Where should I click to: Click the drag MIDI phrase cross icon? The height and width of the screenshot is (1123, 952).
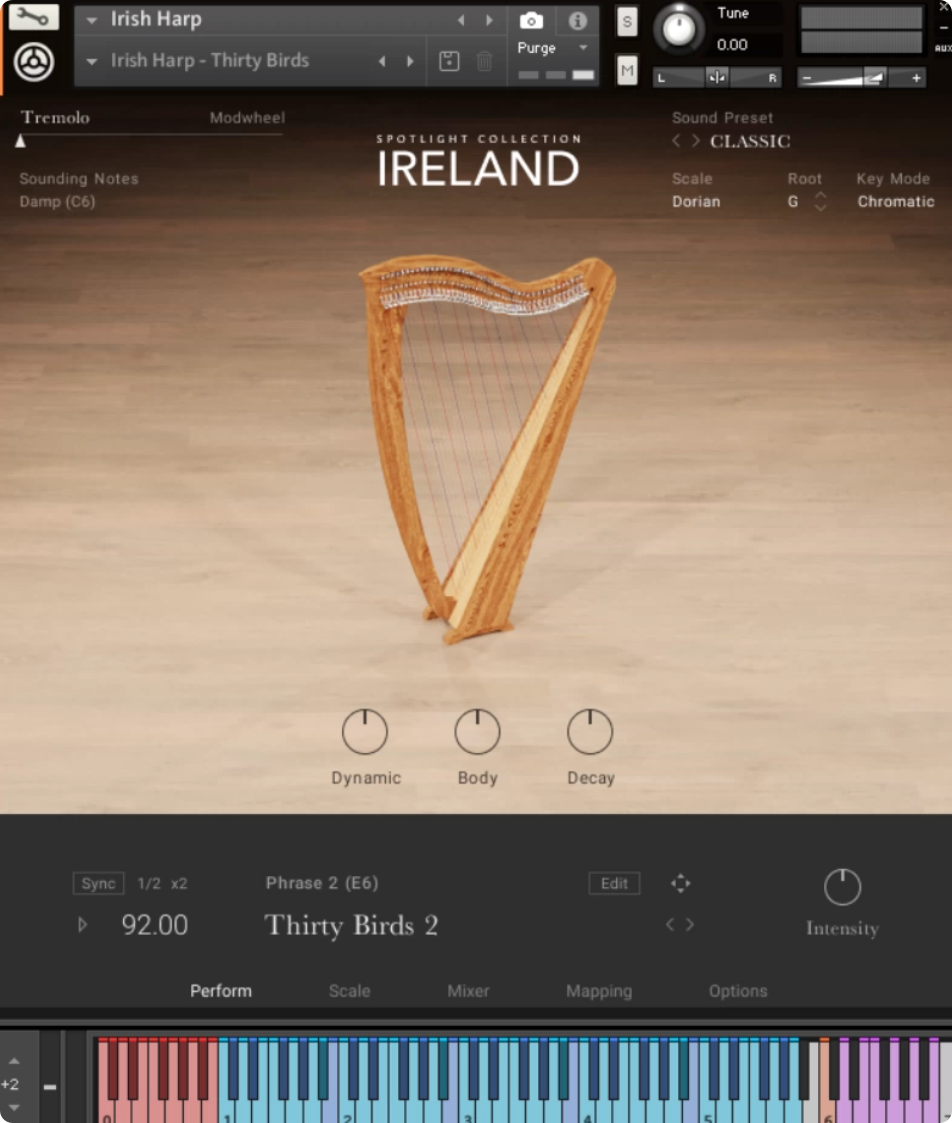pyautogui.click(x=681, y=883)
